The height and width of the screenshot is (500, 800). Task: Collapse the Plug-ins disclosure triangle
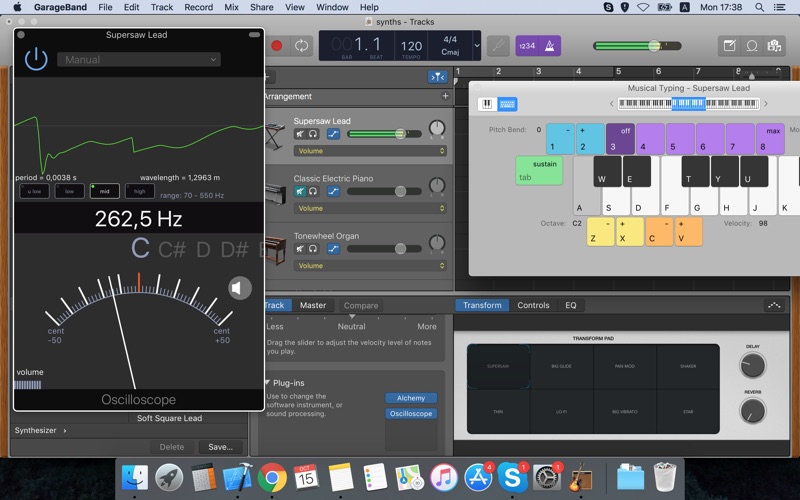267,383
